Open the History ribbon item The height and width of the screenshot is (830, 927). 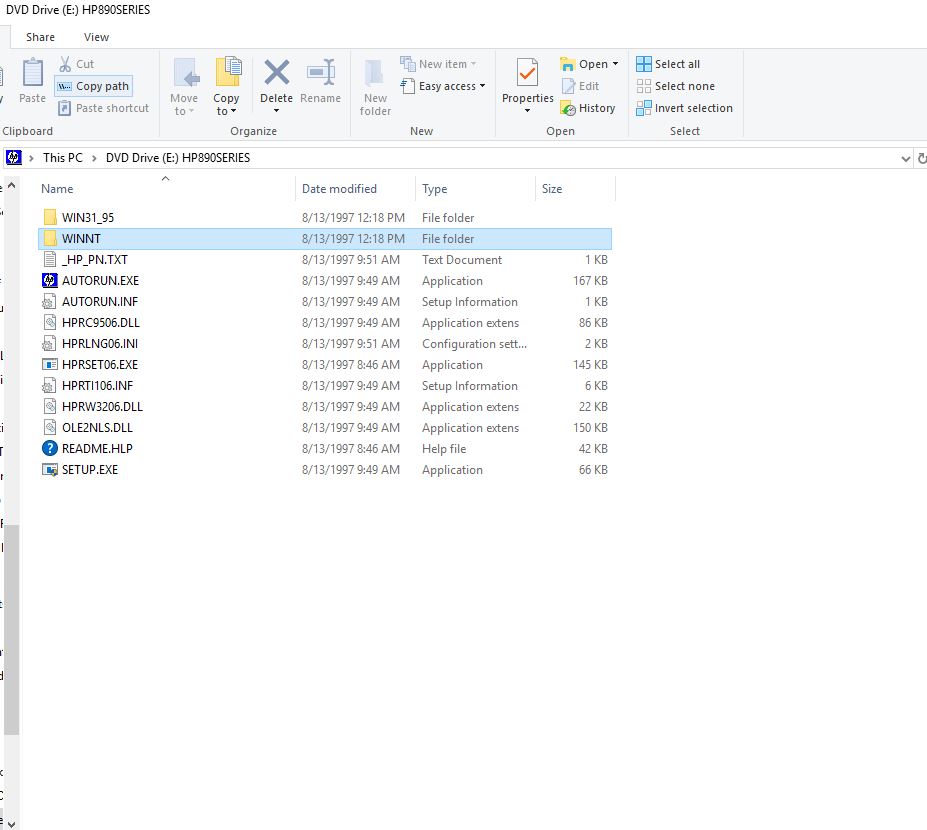coord(588,108)
